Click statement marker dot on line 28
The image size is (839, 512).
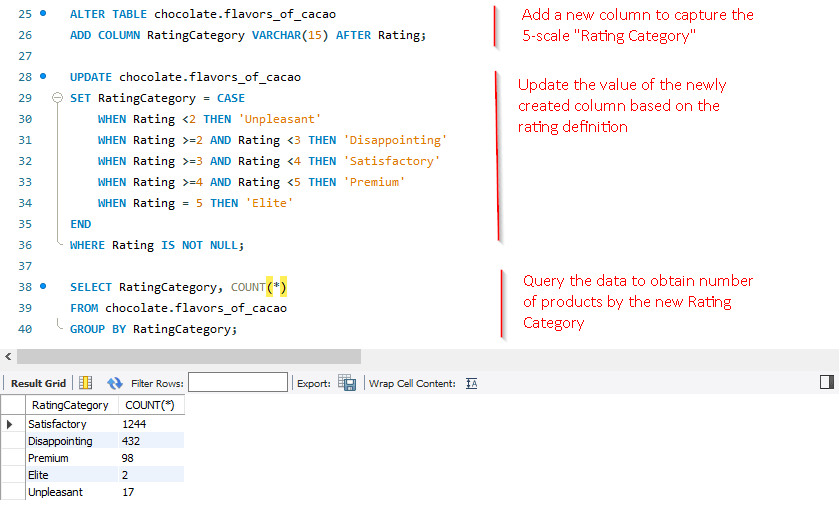[x=43, y=77]
